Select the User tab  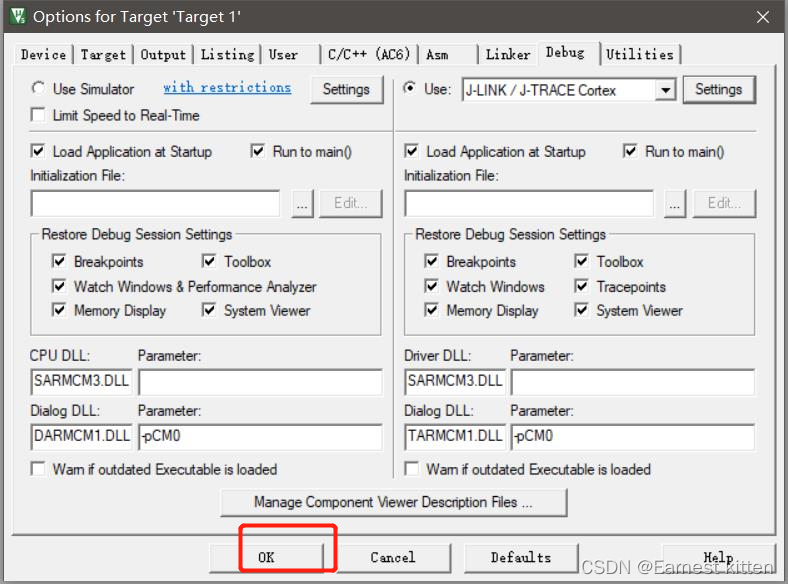(283, 54)
